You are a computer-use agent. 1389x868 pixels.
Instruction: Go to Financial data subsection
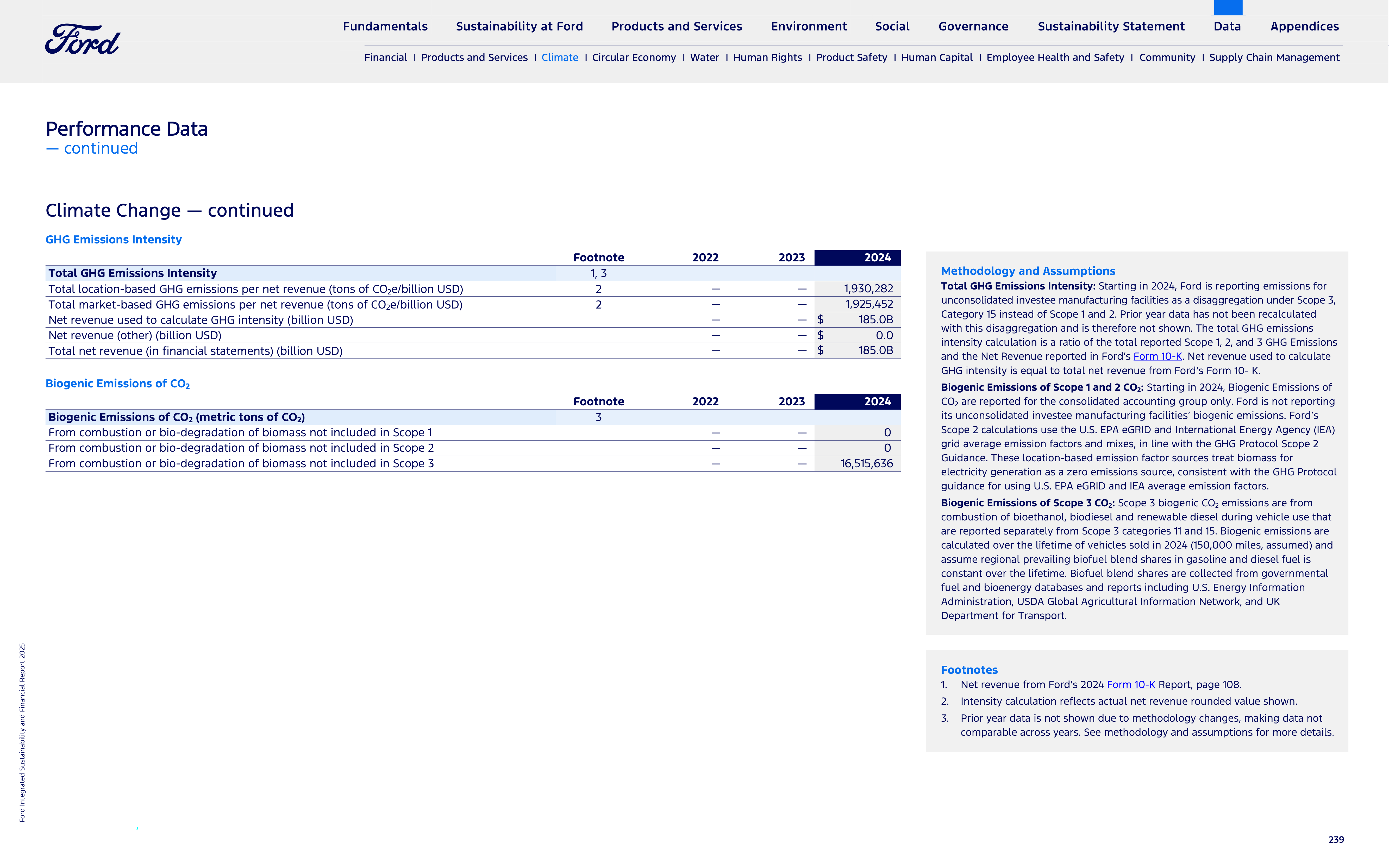click(x=385, y=58)
